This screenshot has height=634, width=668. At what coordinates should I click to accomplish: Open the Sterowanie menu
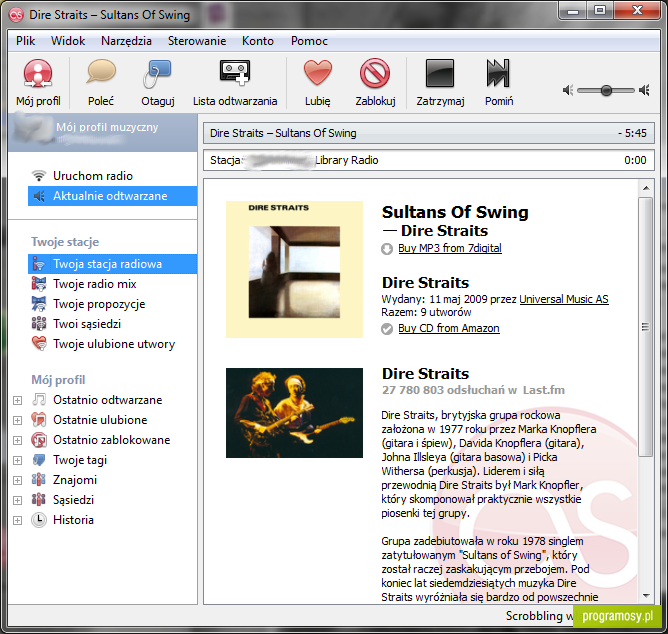click(197, 41)
